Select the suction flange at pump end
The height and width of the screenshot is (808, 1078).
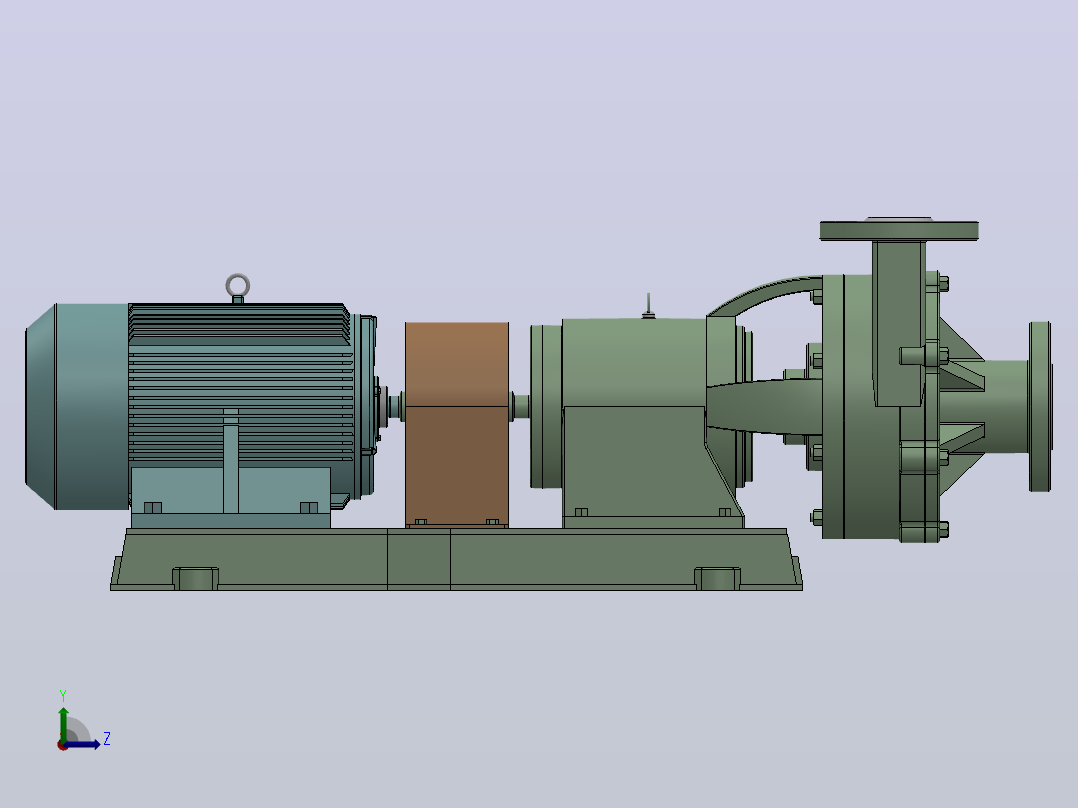pyautogui.click(x=1040, y=406)
